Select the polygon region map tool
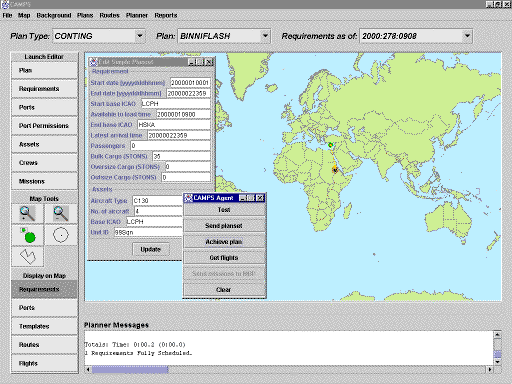This screenshot has height=384, width=512. (27, 256)
